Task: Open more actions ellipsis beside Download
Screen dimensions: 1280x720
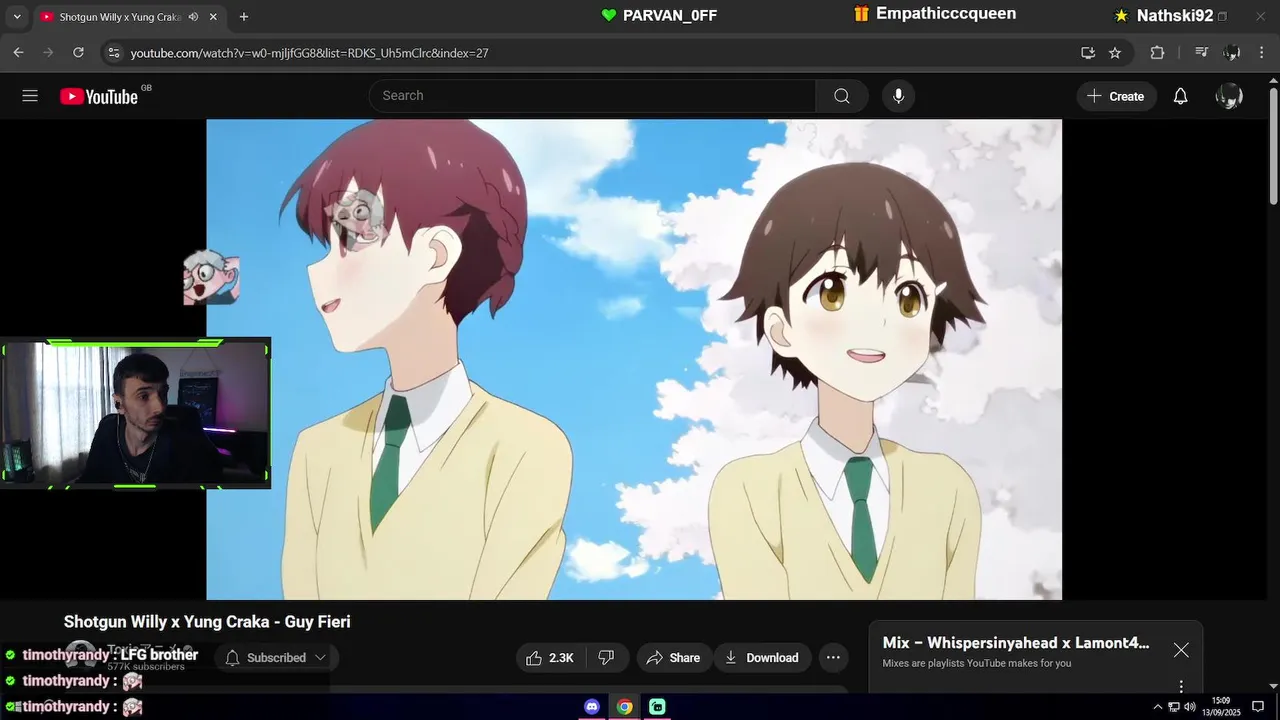Action: click(x=833, y=657)
